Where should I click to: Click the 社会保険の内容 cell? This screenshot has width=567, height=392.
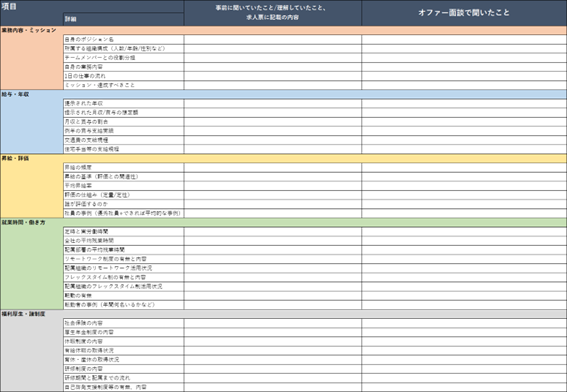123,323
